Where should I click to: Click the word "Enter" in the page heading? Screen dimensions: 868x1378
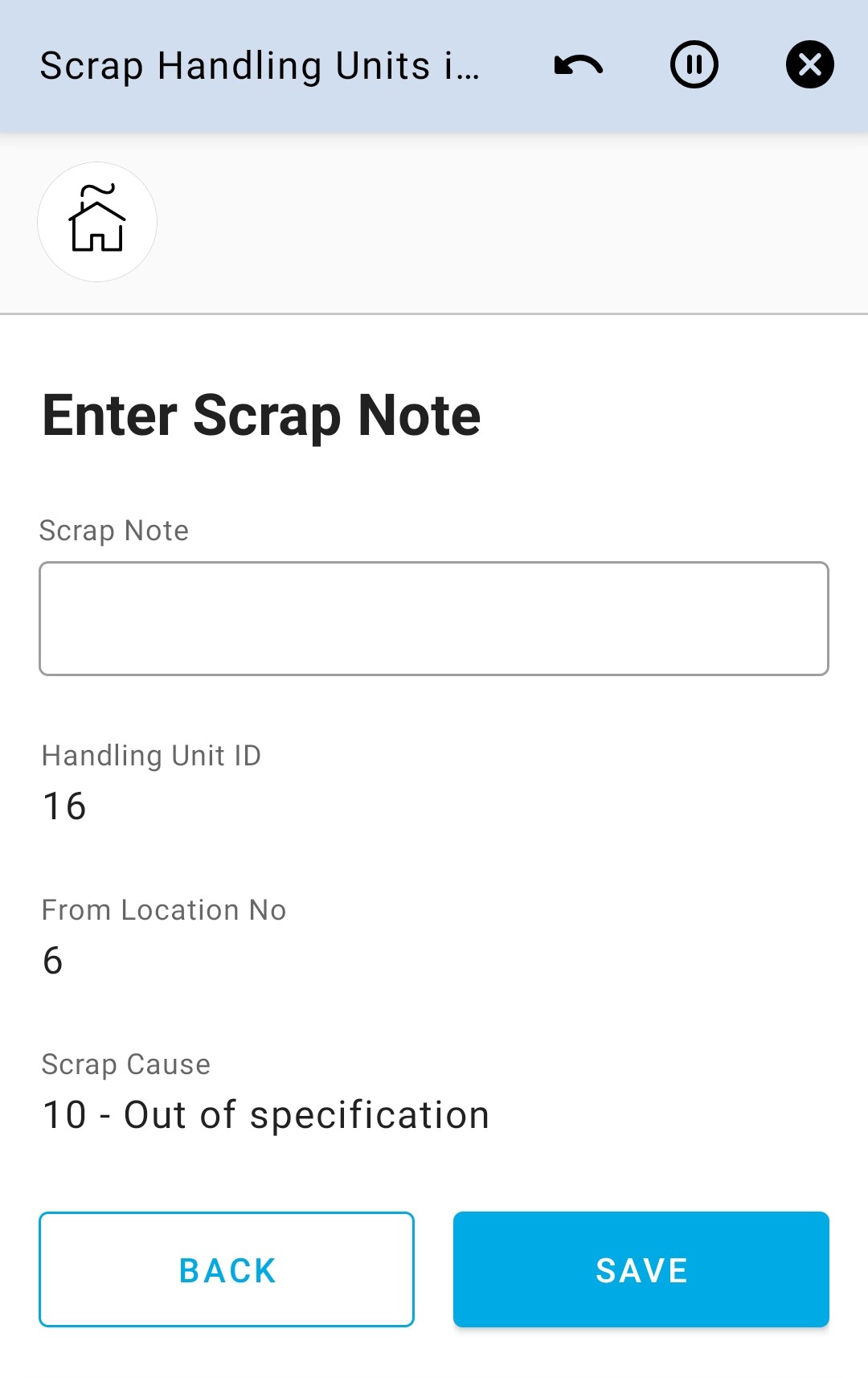pos(110,416)
